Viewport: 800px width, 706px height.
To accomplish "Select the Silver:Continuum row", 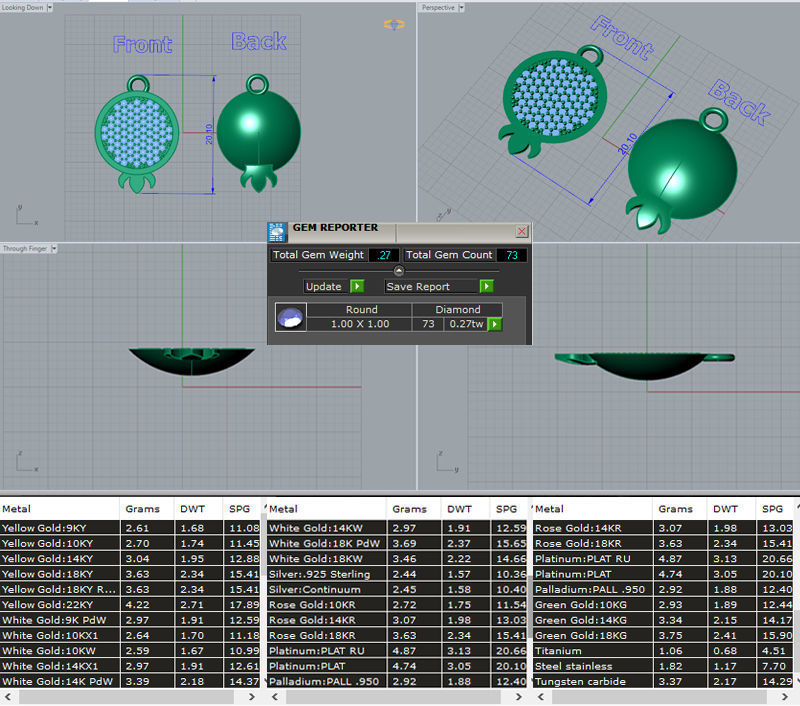I will point(397,589).
